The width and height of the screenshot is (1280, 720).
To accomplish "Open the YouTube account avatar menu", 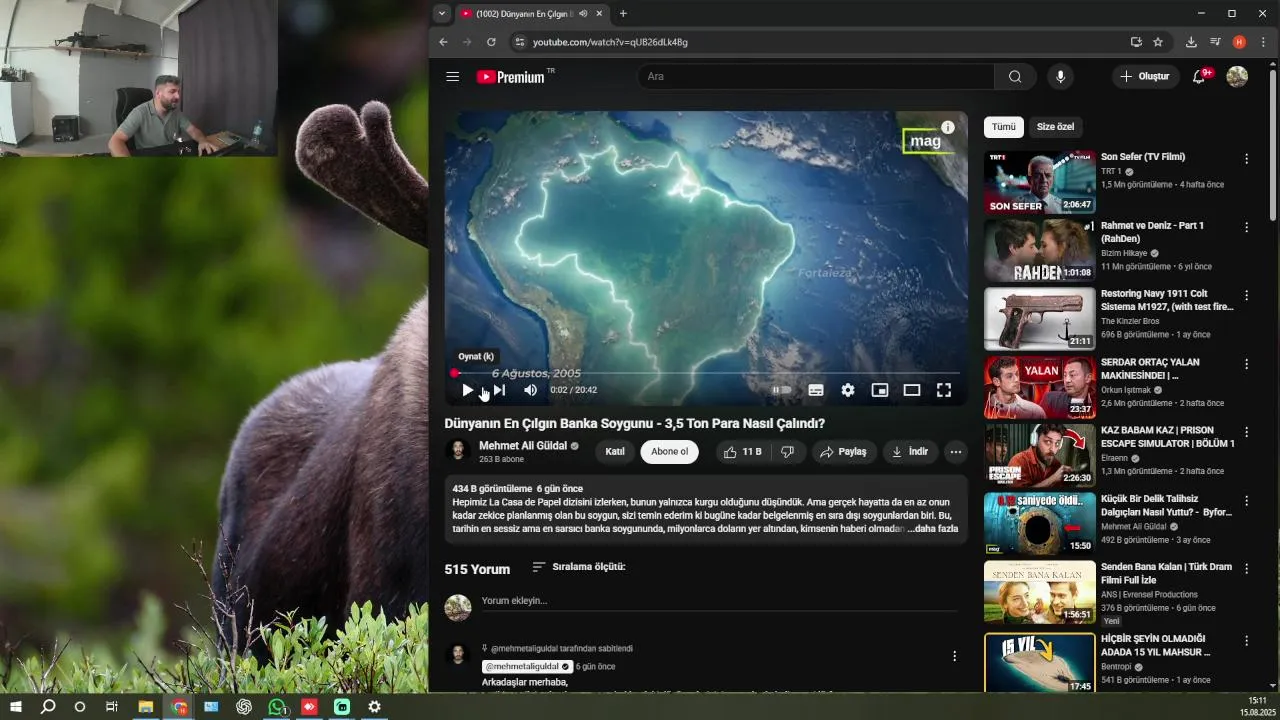I will click(x=1237, y=76).
